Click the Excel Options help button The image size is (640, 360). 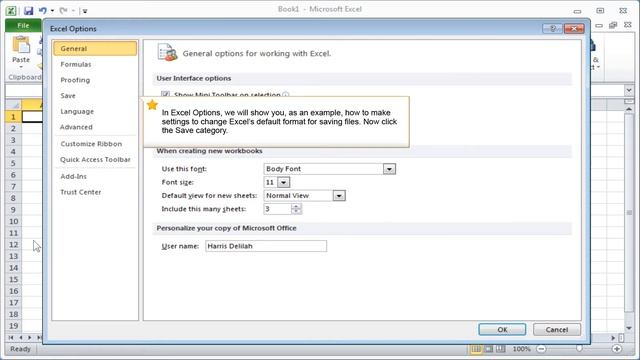pyautogui.click(x=553, y=28)
